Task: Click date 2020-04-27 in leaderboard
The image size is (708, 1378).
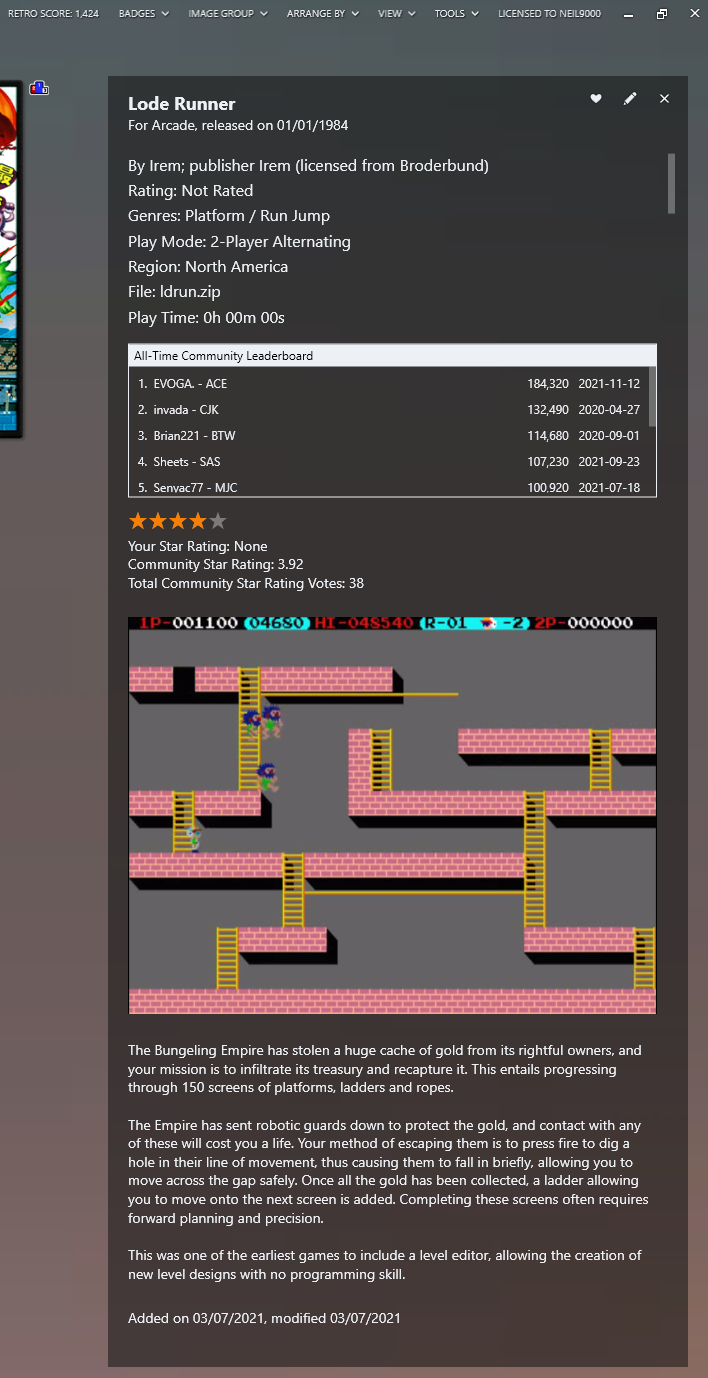Action: 609,410
